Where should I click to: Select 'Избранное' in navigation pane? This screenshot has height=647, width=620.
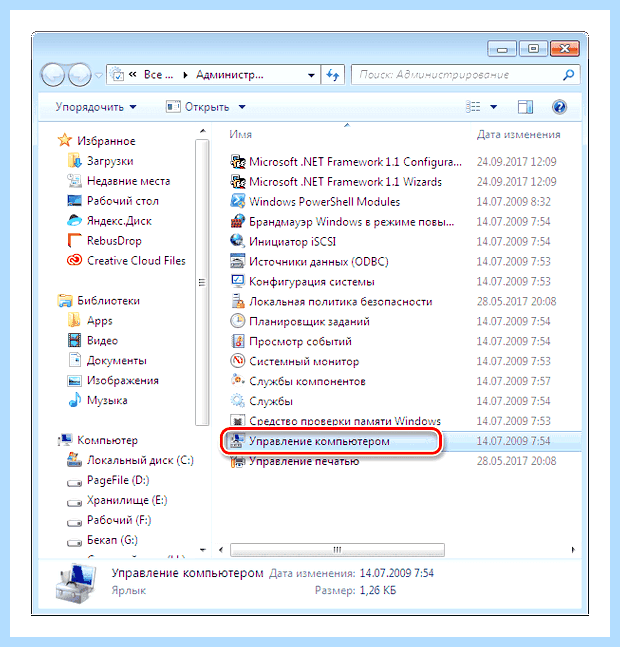96,141
